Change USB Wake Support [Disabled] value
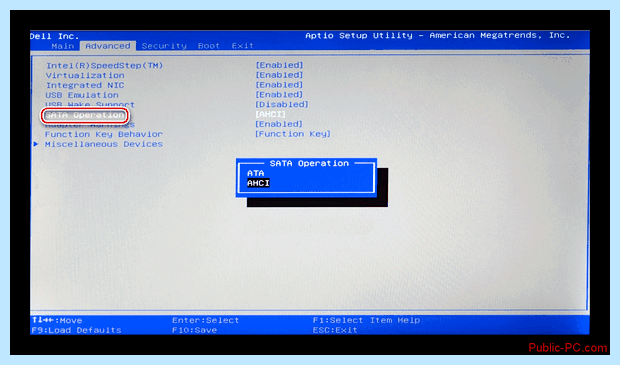This screenshot has height=365, width=620. [x=282, y=104]
